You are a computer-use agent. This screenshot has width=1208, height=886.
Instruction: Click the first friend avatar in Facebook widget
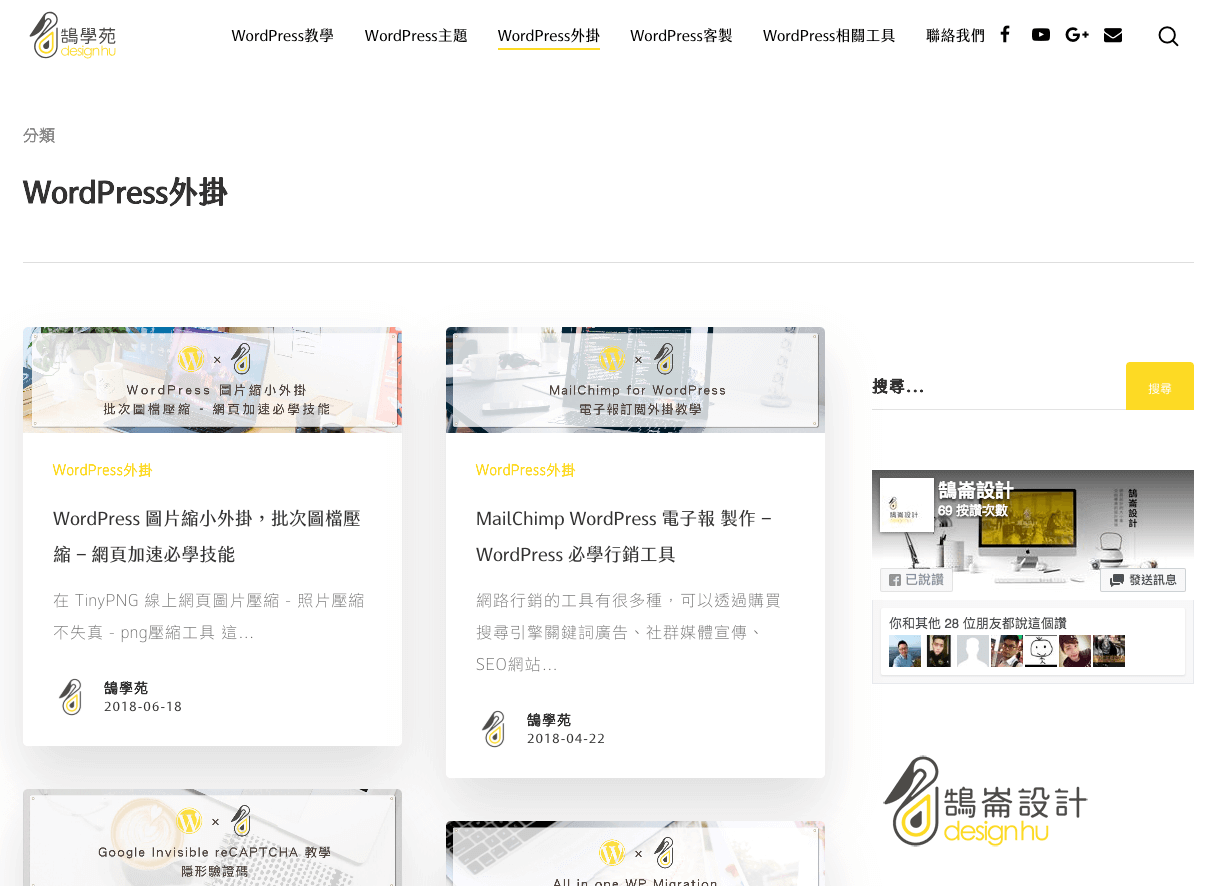coord(905,651)
